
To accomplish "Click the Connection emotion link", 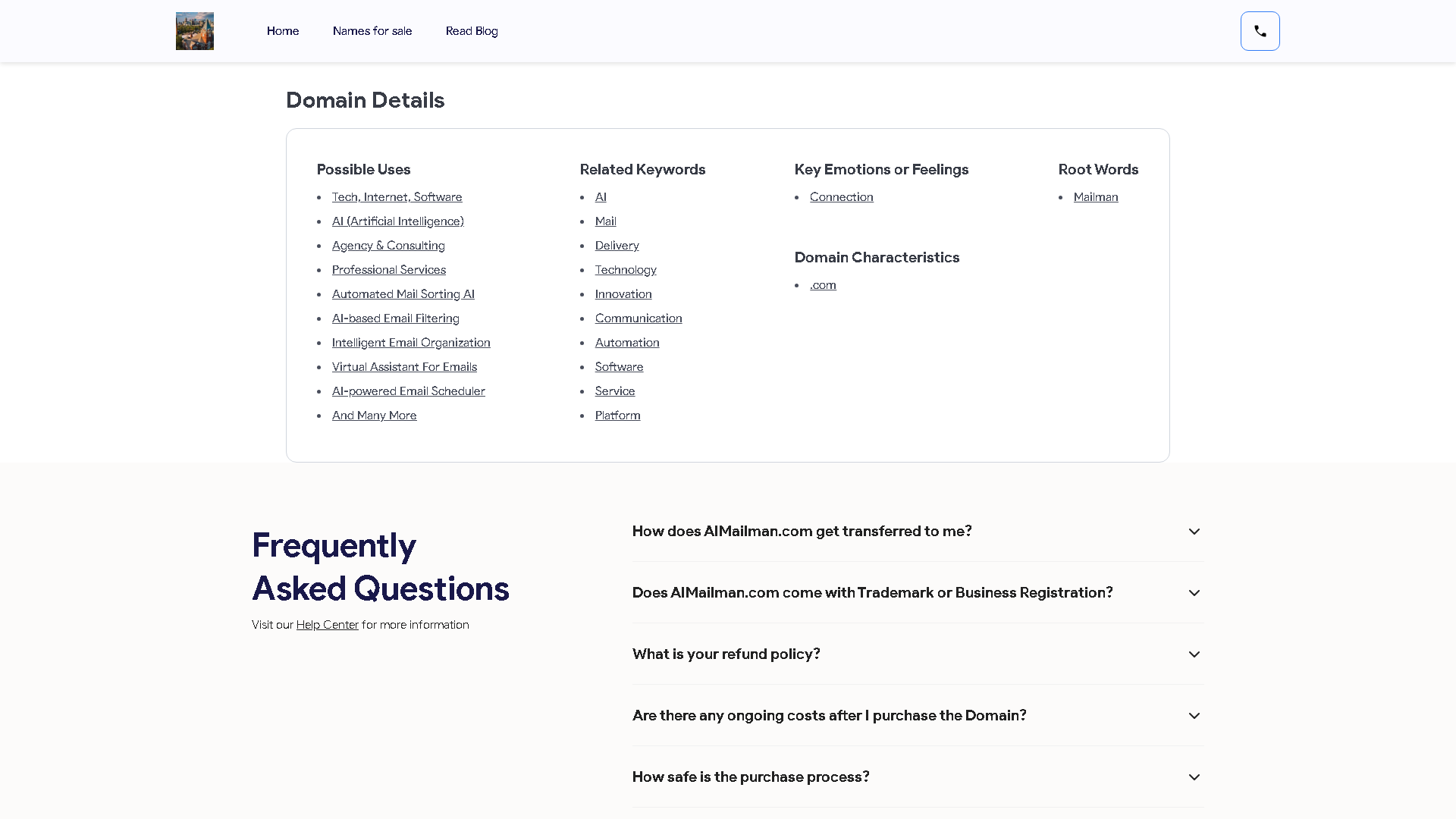I will (x=842, y=197).
